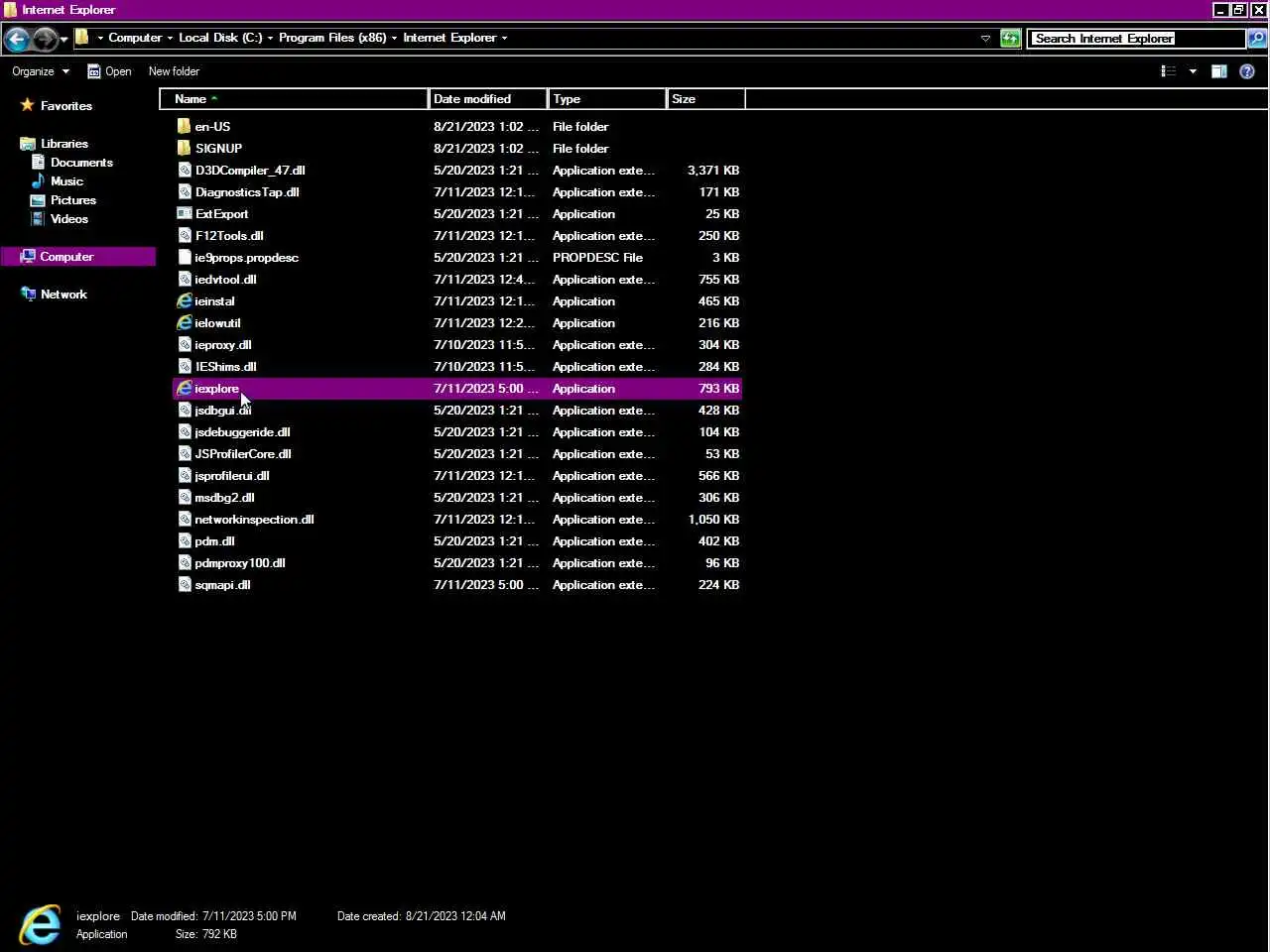The width and height of the screenshot is (1270, 952).
Task: Open the address bar history dropdown arrow
Action: pyautogui.click(x=985, y=39)
